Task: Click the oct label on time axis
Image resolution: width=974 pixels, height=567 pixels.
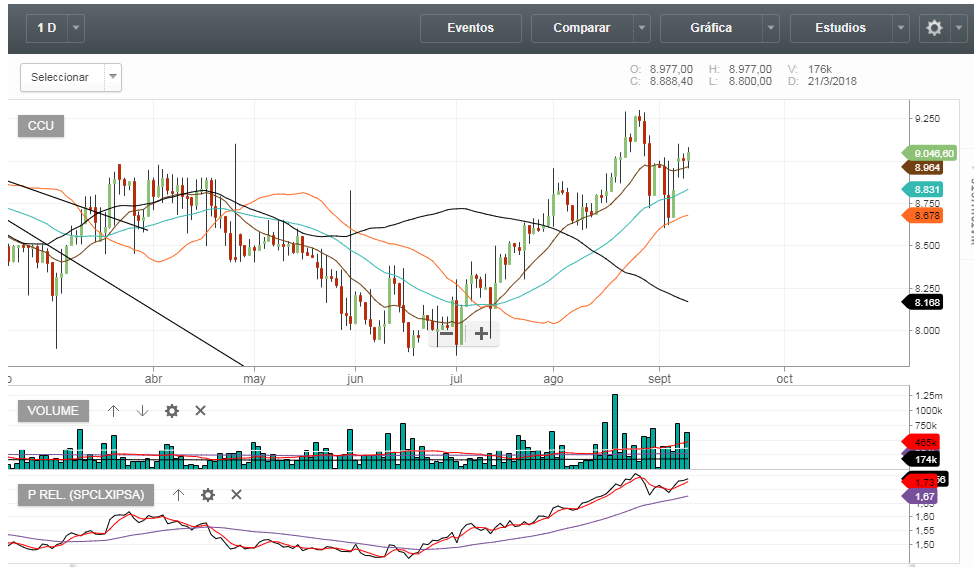Action: 785,379
